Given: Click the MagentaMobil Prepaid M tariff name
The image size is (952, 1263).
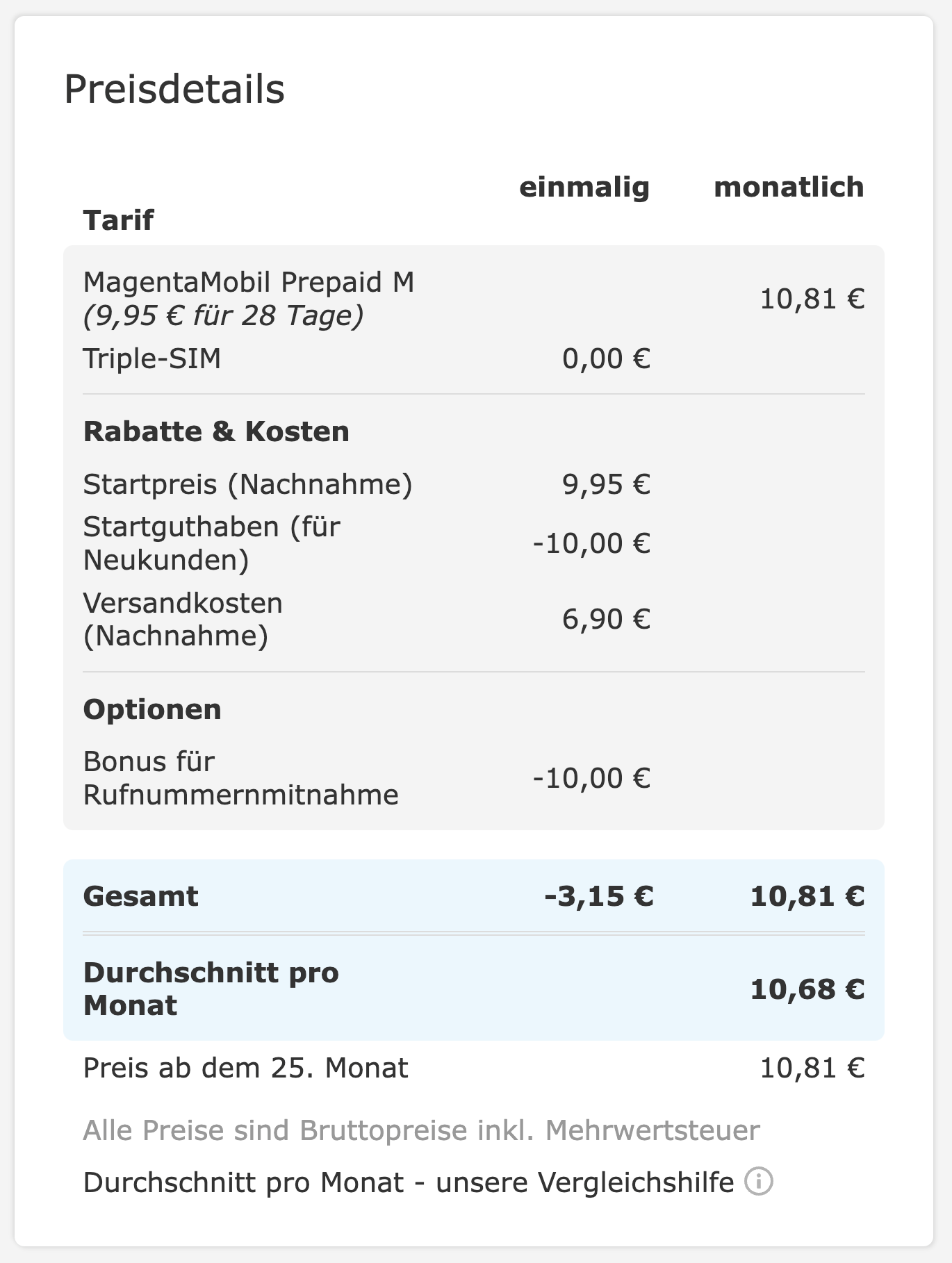Looking at the screenshot, I should click(x=249, y=282).
